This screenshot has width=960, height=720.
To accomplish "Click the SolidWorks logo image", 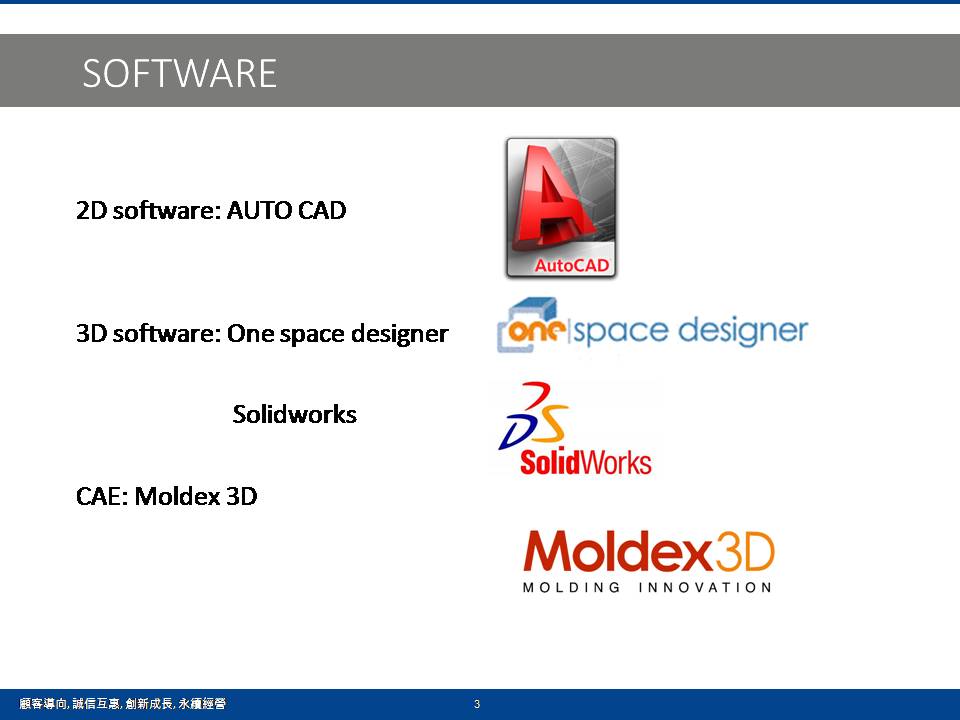I will click(x=576, y=429).
